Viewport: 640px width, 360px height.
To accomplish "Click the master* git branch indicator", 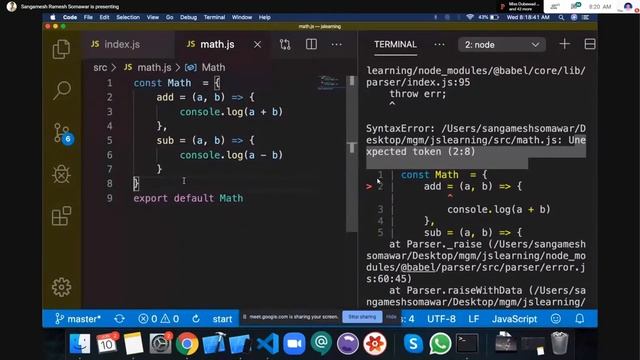I will (78, 319).
